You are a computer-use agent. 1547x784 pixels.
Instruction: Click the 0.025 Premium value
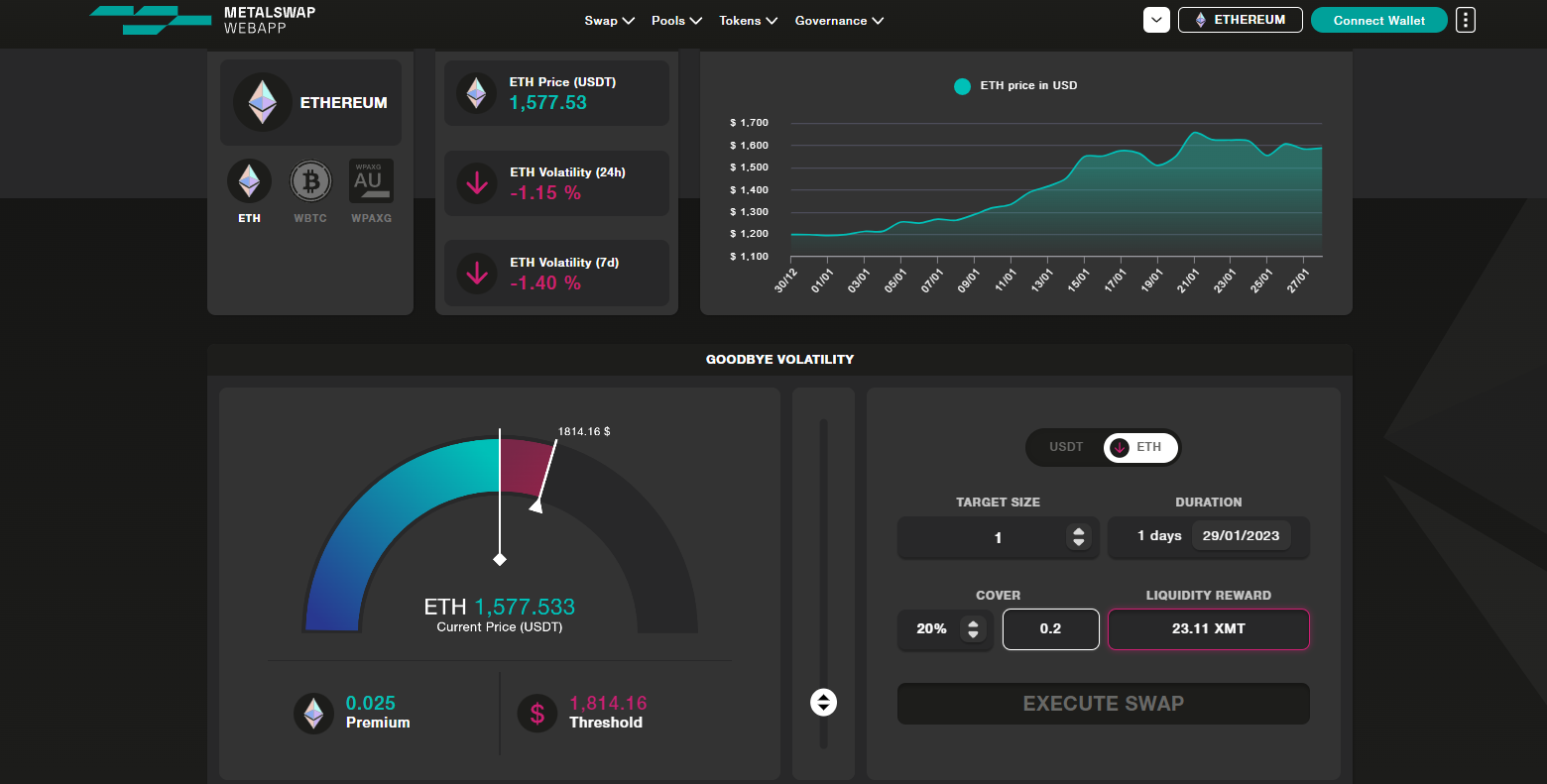[x=371, y=704]
